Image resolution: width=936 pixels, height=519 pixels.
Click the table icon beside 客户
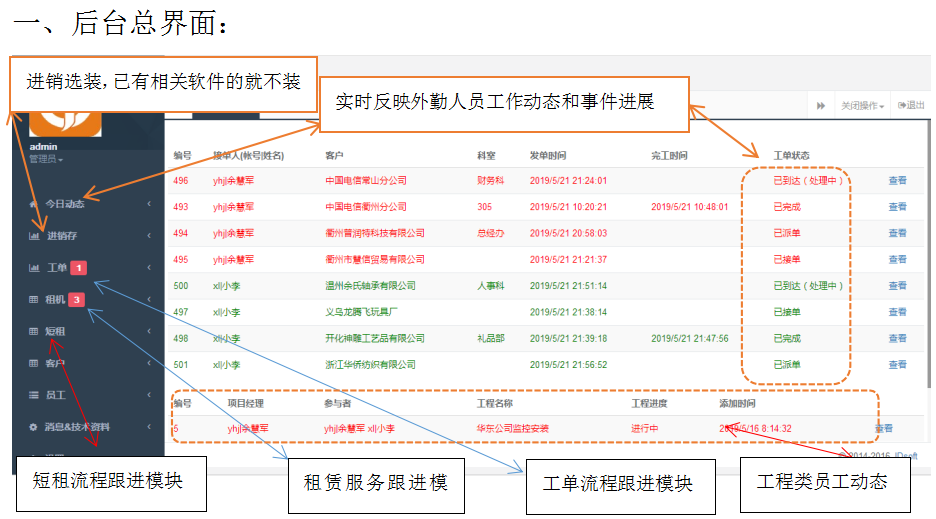33,363
